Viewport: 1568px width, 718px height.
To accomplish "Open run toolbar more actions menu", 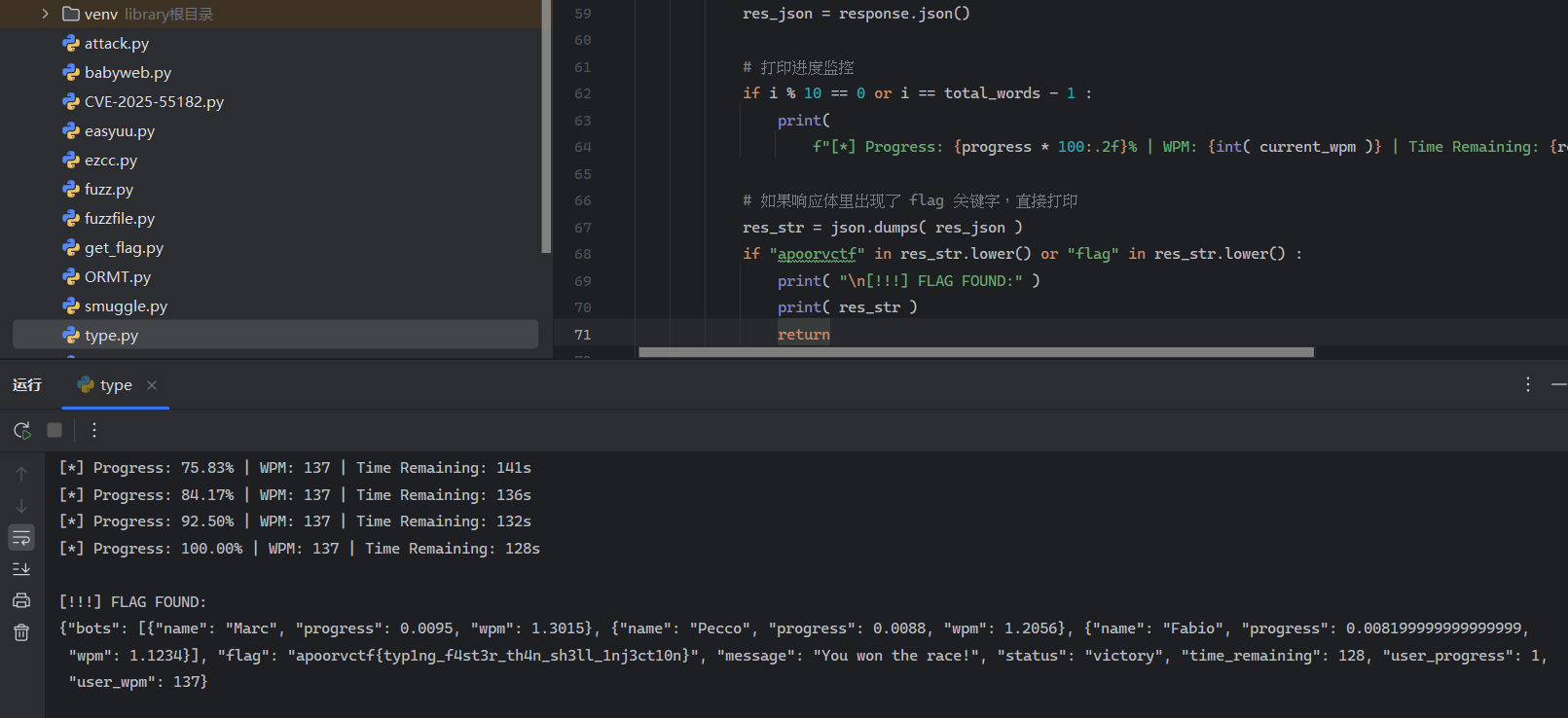I will 93,430.
